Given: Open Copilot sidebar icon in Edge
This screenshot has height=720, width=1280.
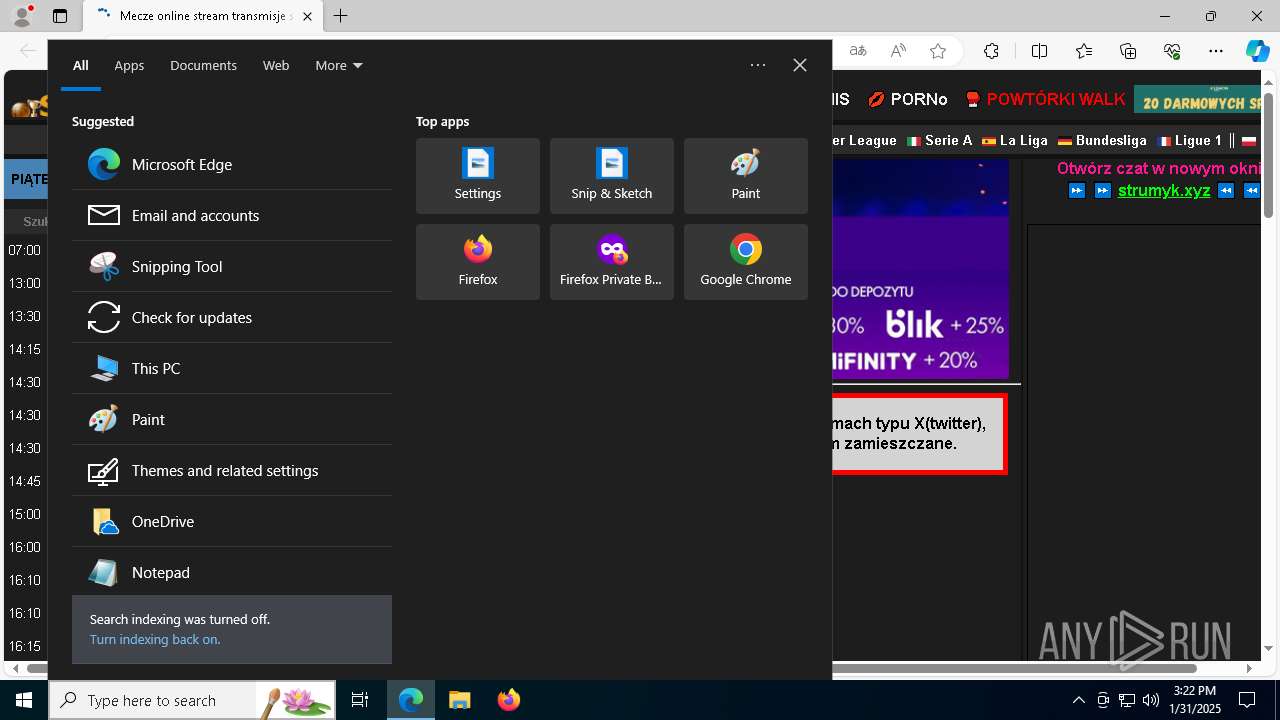Looking at the screenshot, I should coord(1258,51).
